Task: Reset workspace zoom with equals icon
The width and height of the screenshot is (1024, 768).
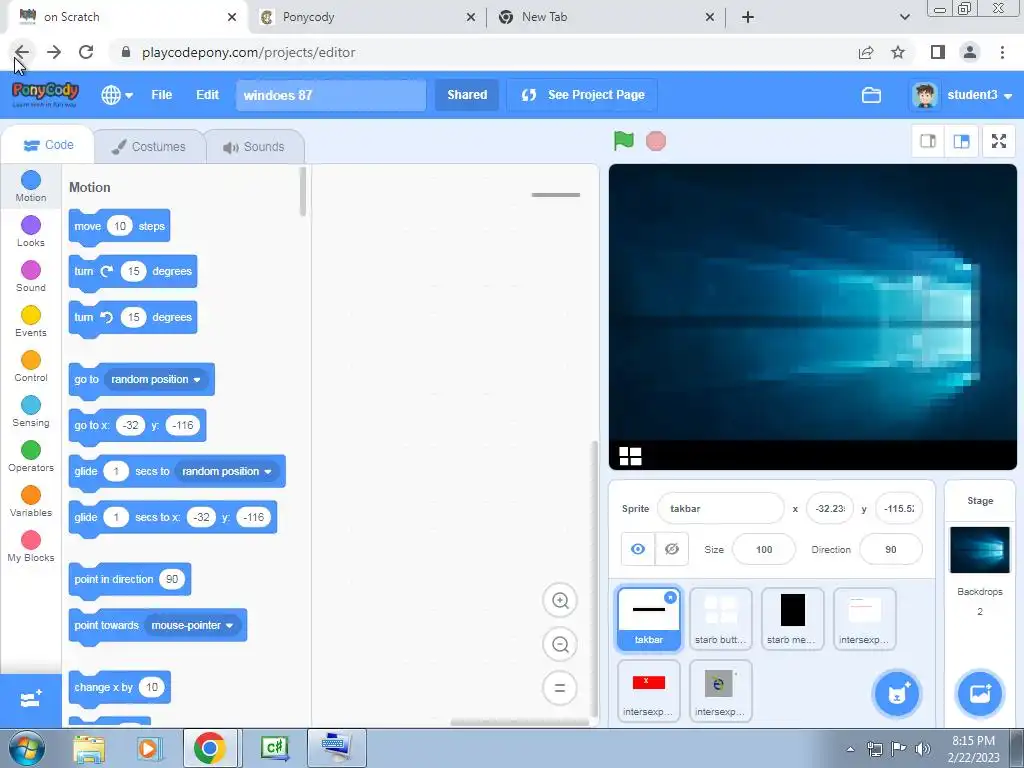Action: [x=560, y=688]
